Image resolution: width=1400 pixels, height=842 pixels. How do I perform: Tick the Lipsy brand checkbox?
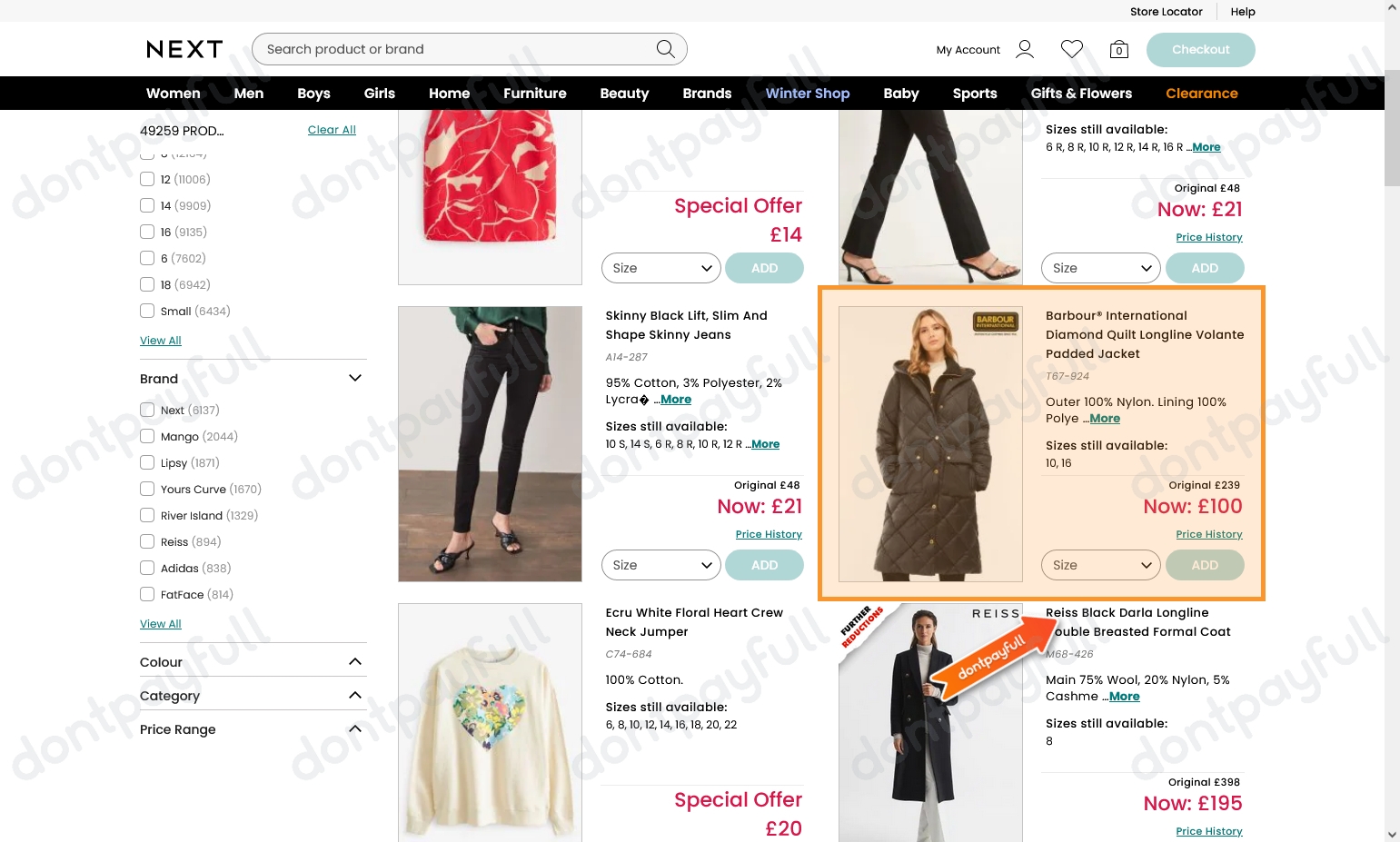(x=147, y=462)
